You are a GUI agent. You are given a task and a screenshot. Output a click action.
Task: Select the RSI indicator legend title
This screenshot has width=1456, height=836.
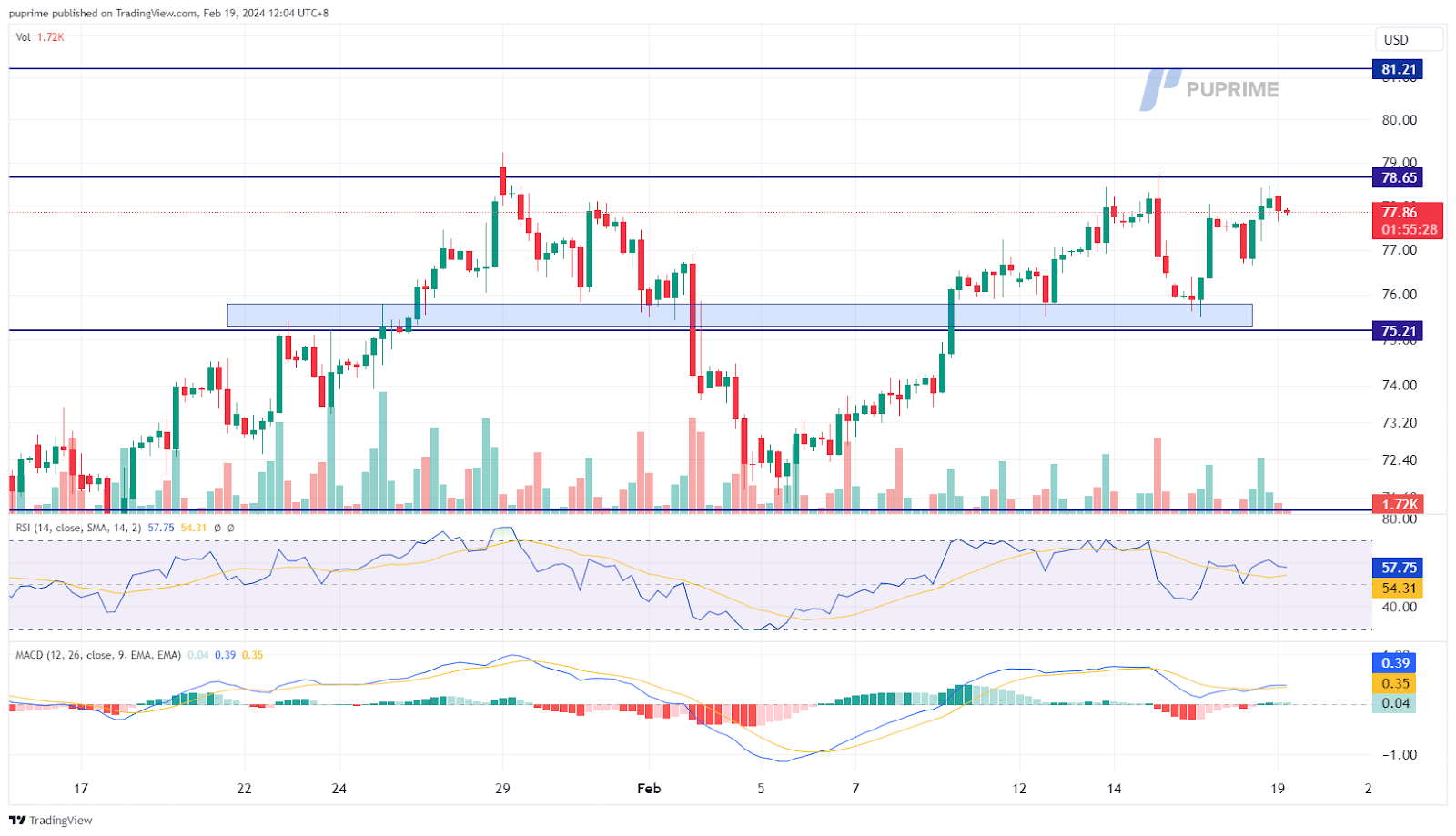[78, 527]
